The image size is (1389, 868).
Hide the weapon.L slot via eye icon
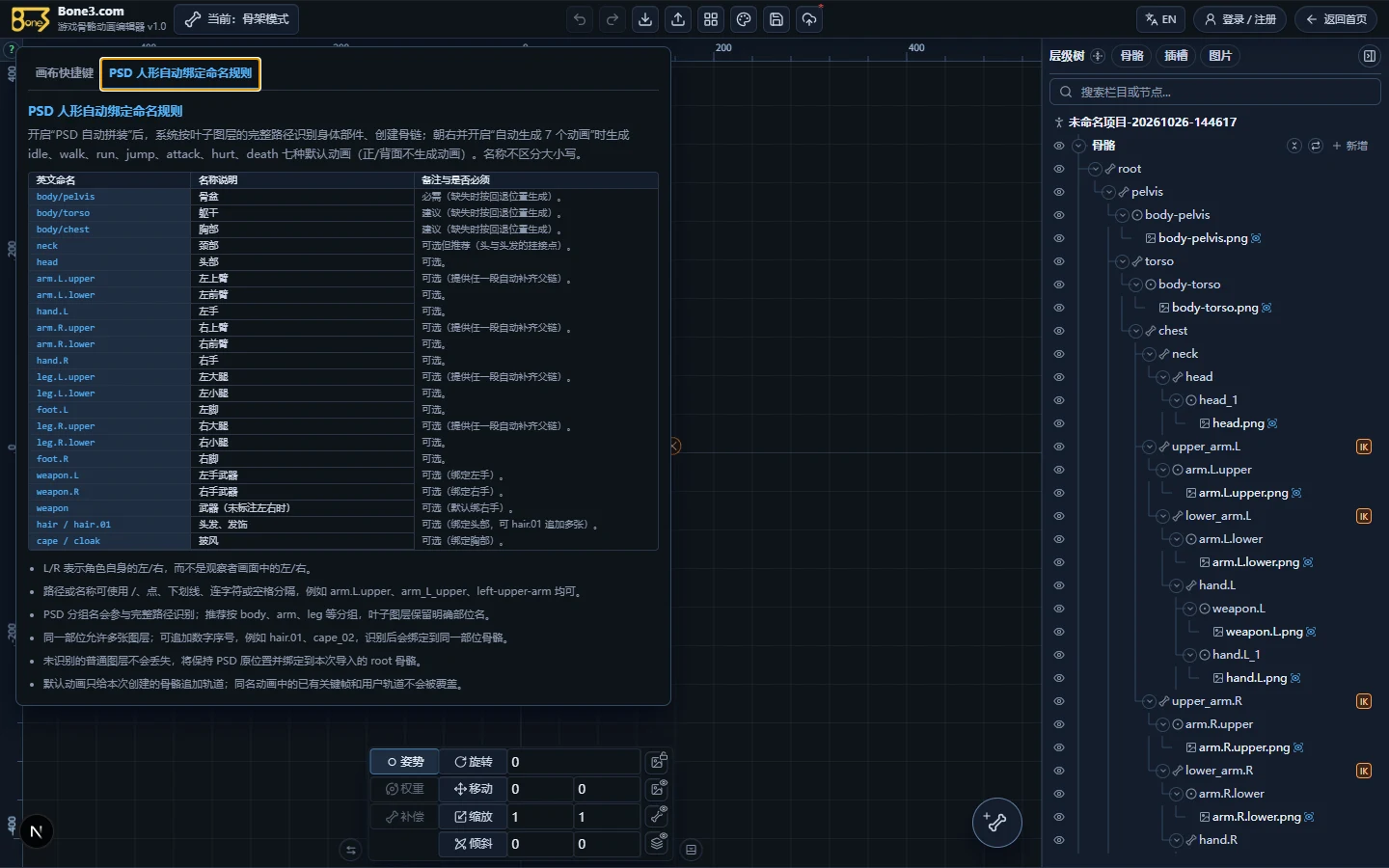[x=1059, y=609]
